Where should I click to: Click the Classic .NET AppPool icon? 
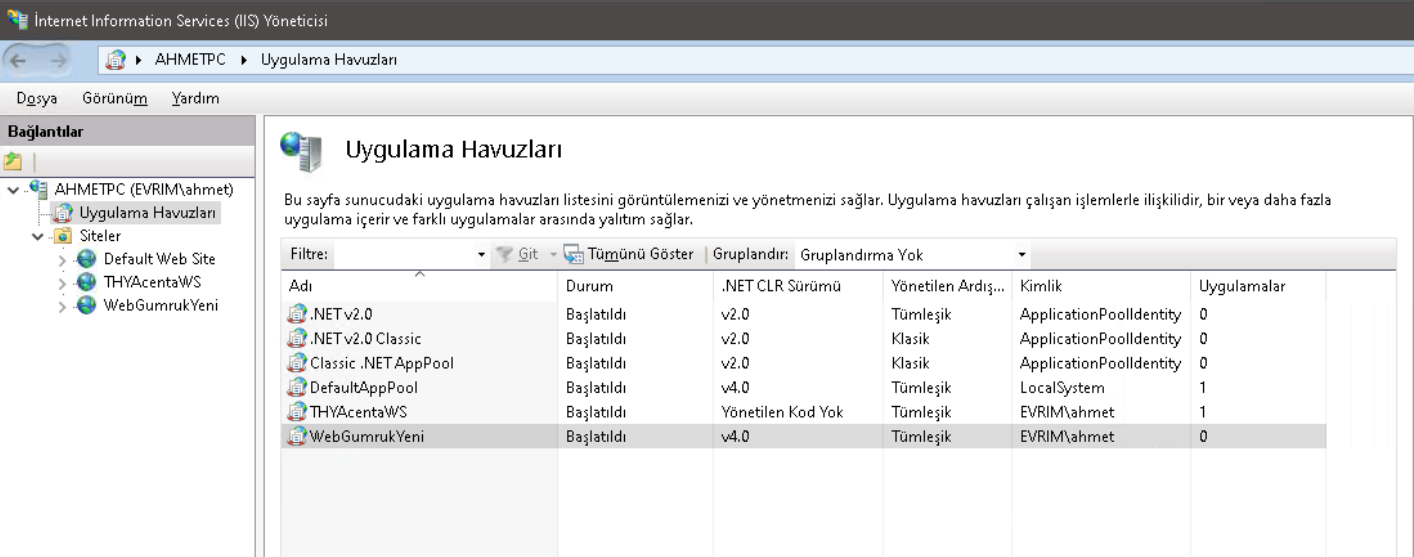point(297,363)
